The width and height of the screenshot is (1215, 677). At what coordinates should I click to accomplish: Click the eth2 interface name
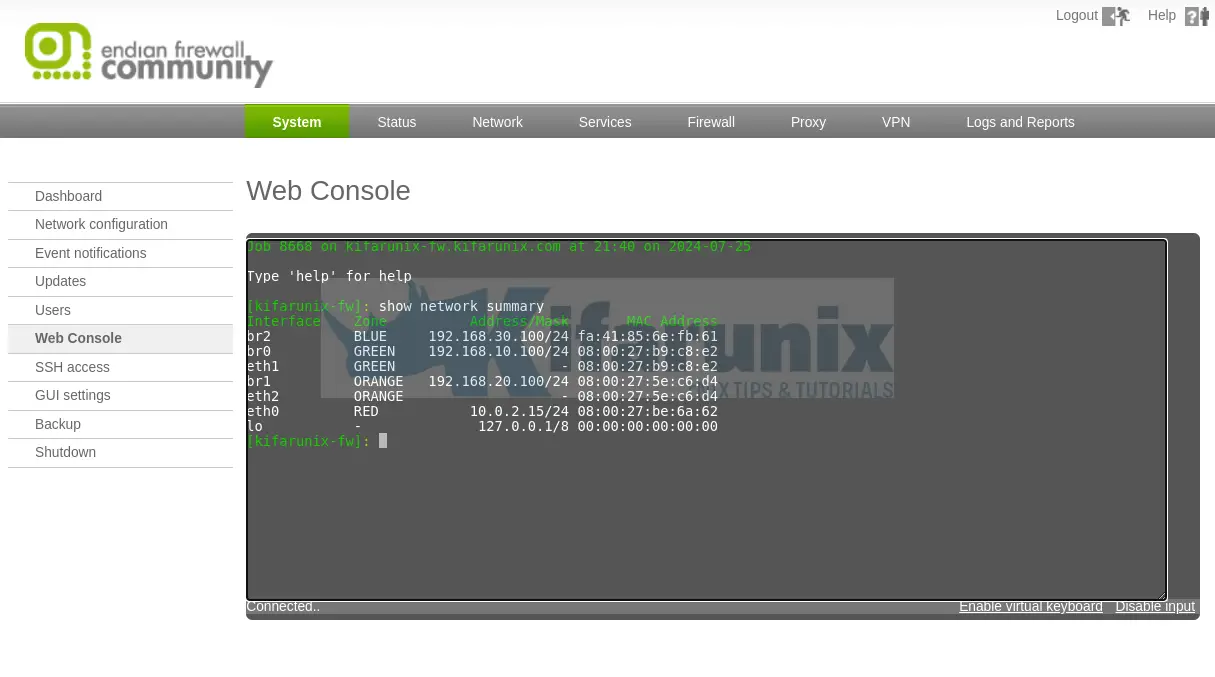point(263,396)
